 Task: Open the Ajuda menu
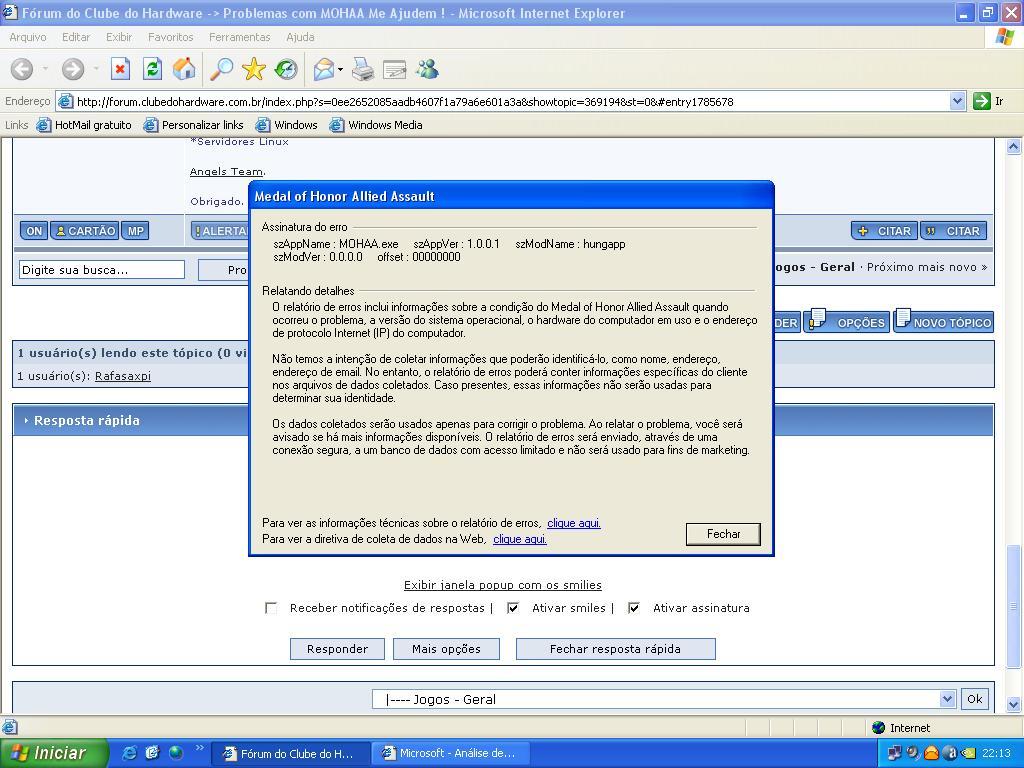pos(300,37)
